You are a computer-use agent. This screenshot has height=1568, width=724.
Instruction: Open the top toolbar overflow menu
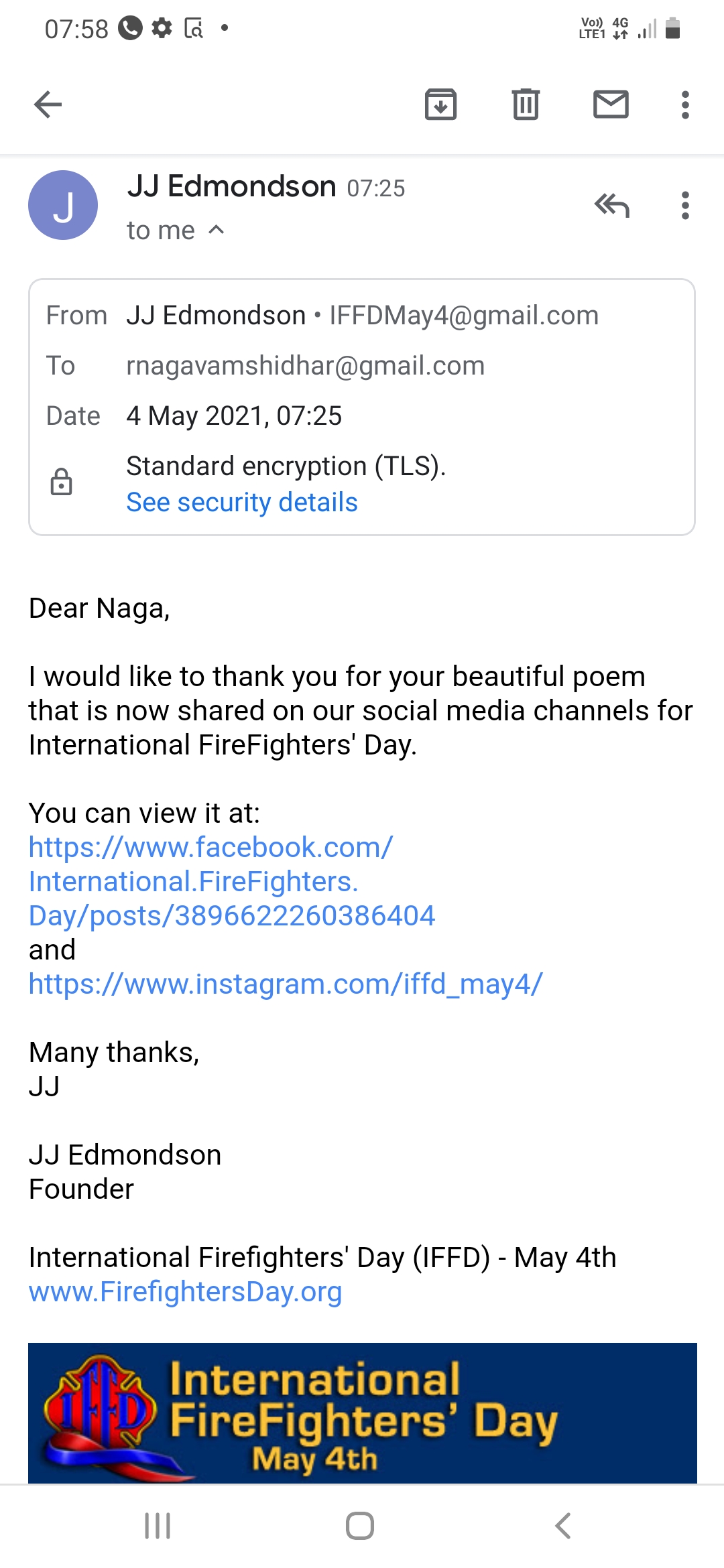[x=684, y=105]
